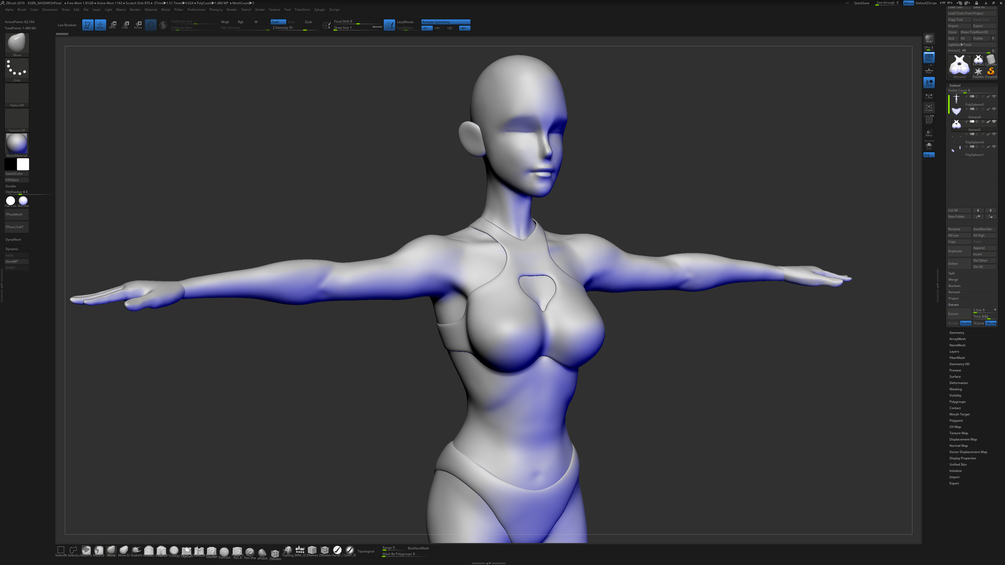Open the current brush thumbnail picker
The image size is (1005, 565).
17,44
